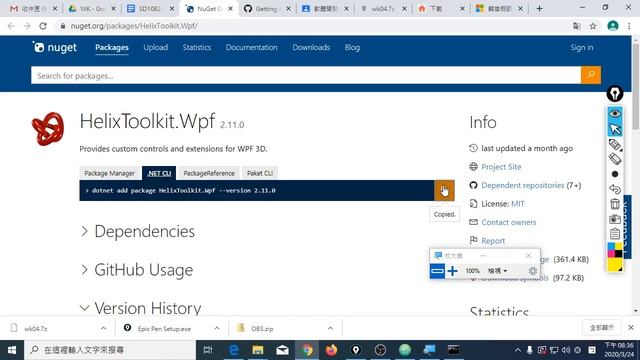640x360 pixels.
Task: Open a new browser tab
Action: click(x=540, y=8)
